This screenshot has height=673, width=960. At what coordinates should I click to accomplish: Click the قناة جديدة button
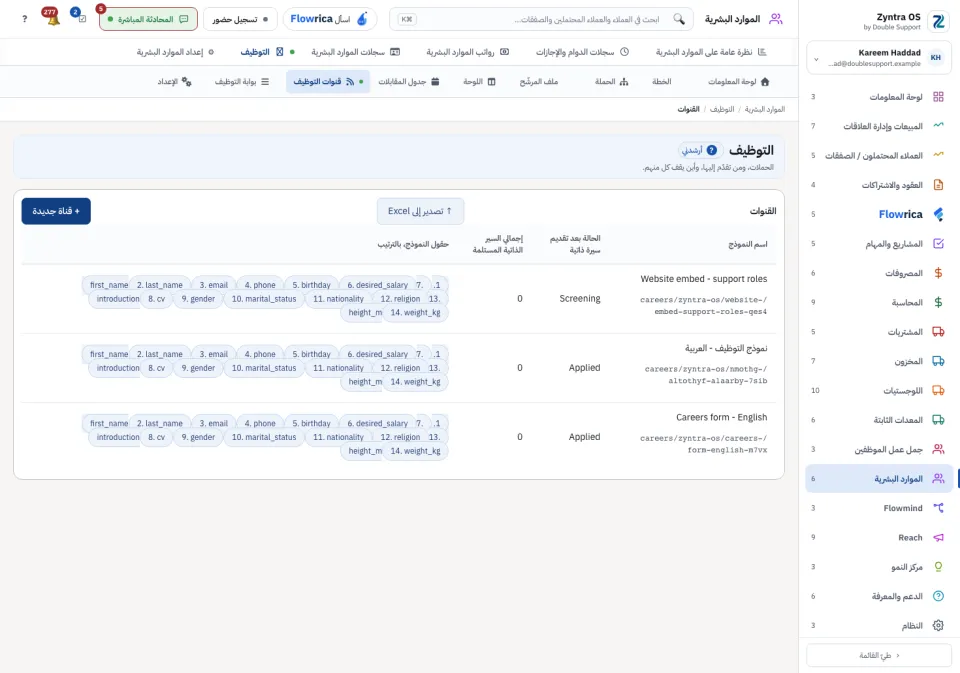[x=56, y=211]
